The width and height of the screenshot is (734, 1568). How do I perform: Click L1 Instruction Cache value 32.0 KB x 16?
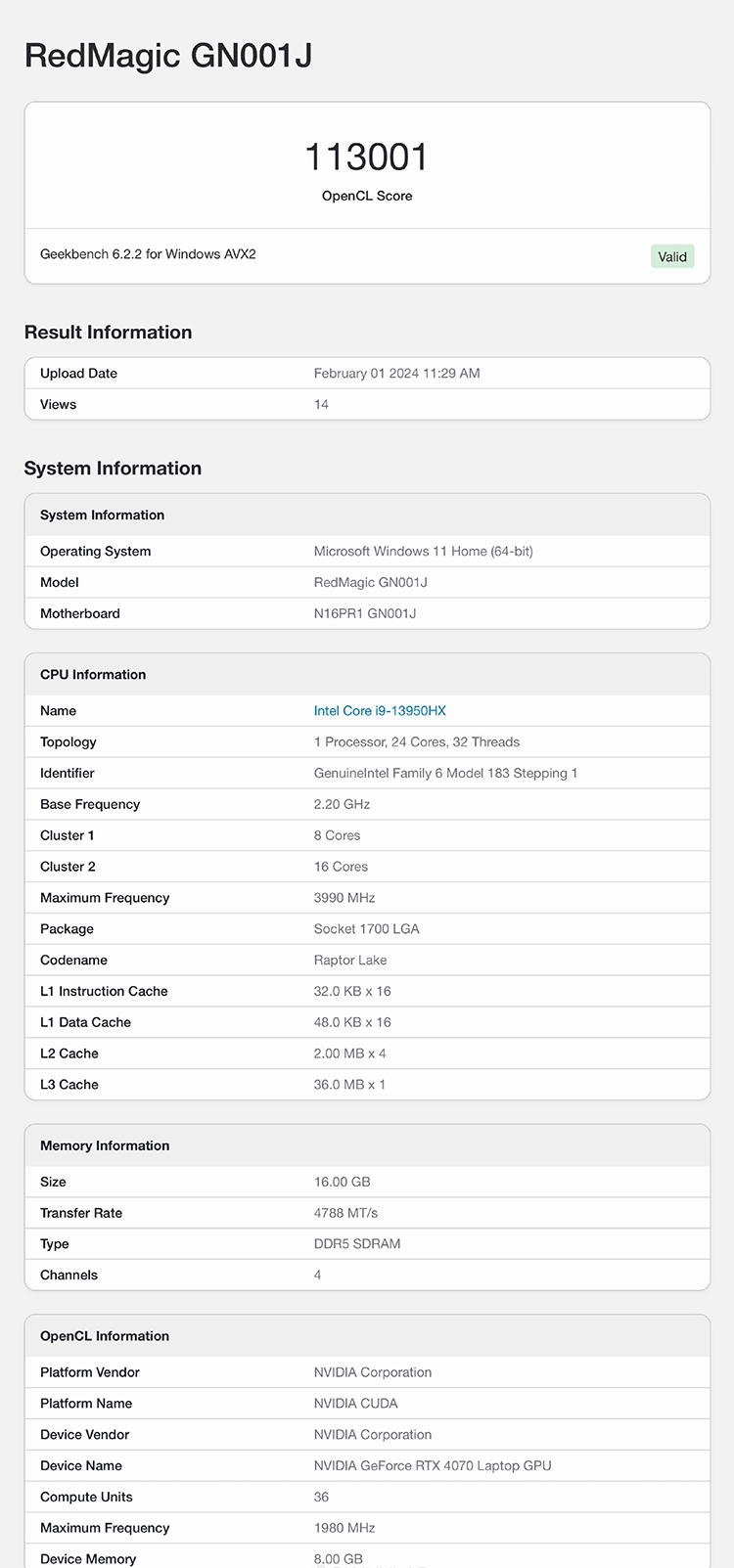tap(352, 992)
